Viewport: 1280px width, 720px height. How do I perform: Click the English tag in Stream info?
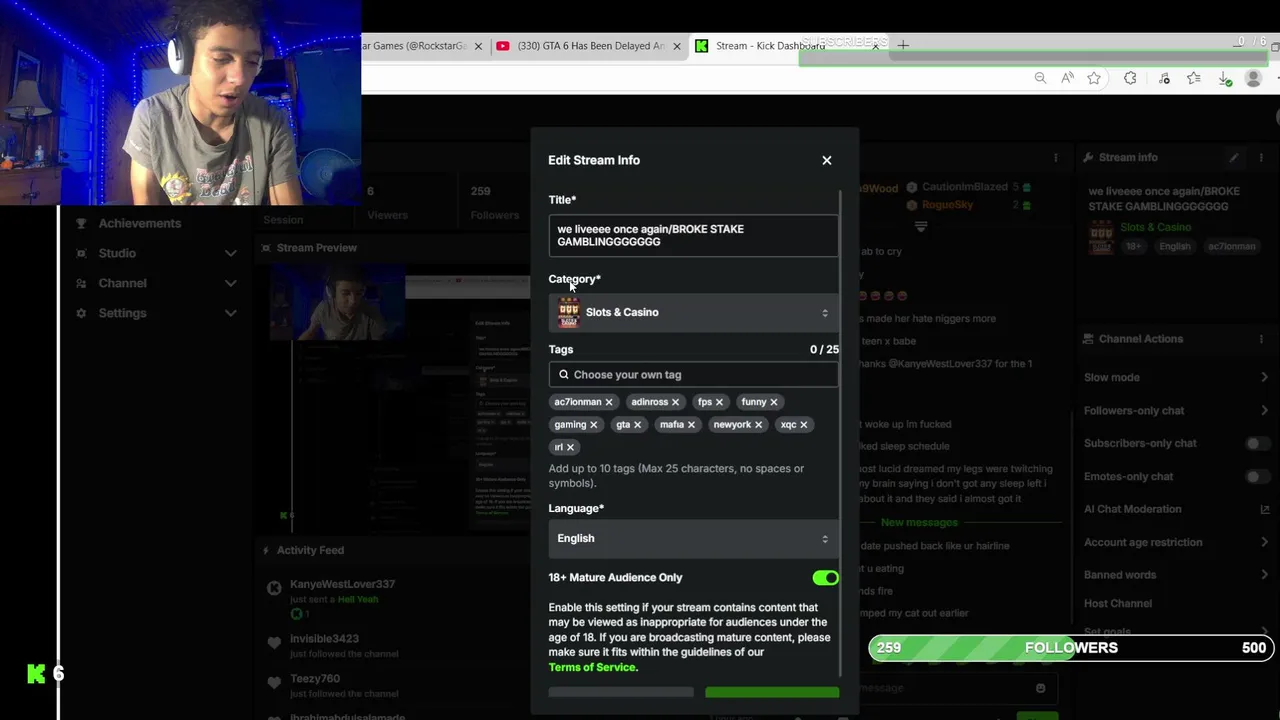(x=1175, y=247)
